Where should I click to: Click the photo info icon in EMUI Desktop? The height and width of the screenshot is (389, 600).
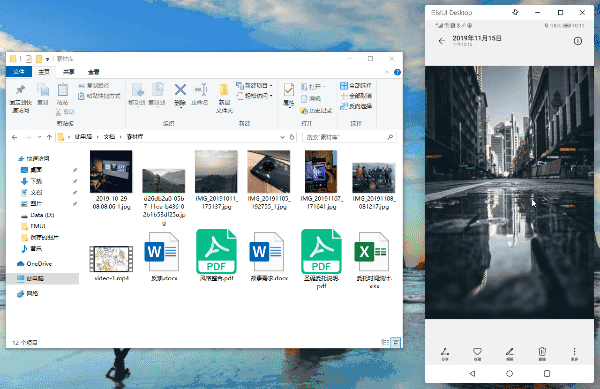click(578, 41)
